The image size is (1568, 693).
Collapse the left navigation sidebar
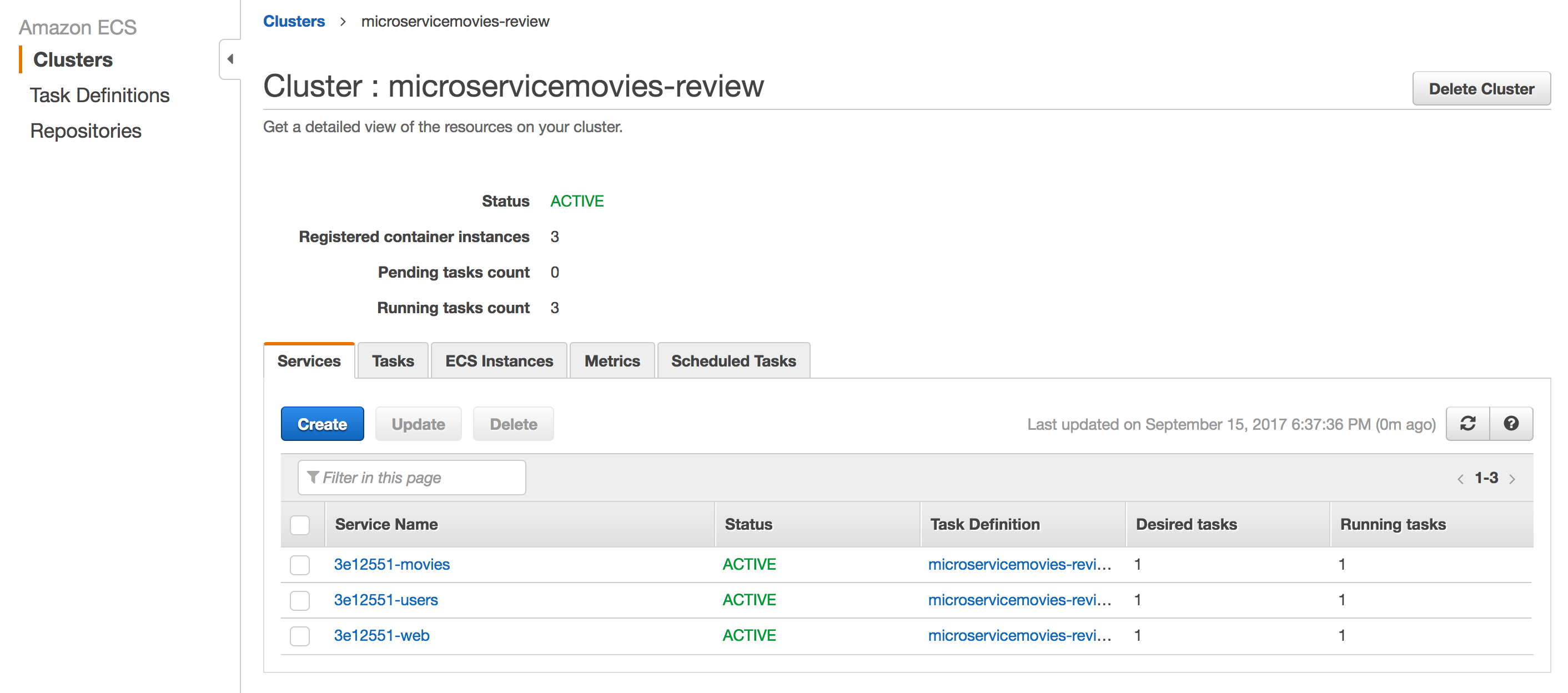230,59
